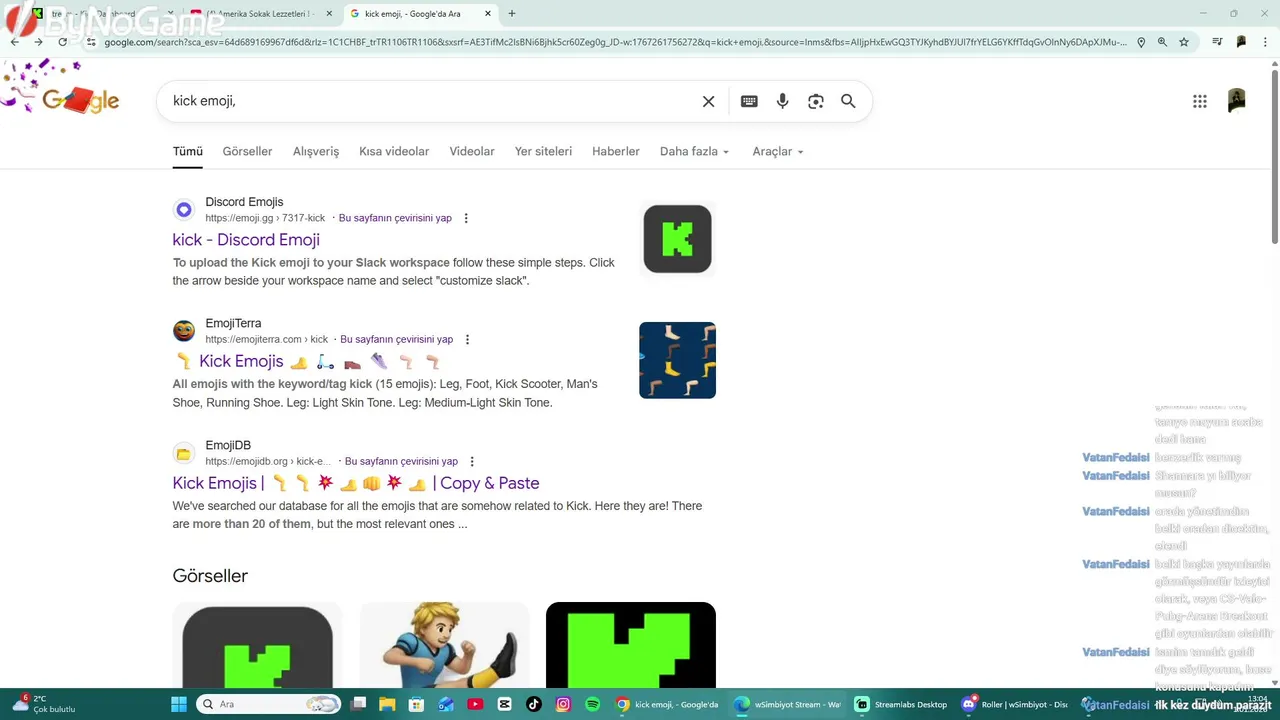The width and height of the screenshot is (1280, 720).
Task: Click the green Kick logo thumbnail of Discord result
Action: (x=677, y=239)
